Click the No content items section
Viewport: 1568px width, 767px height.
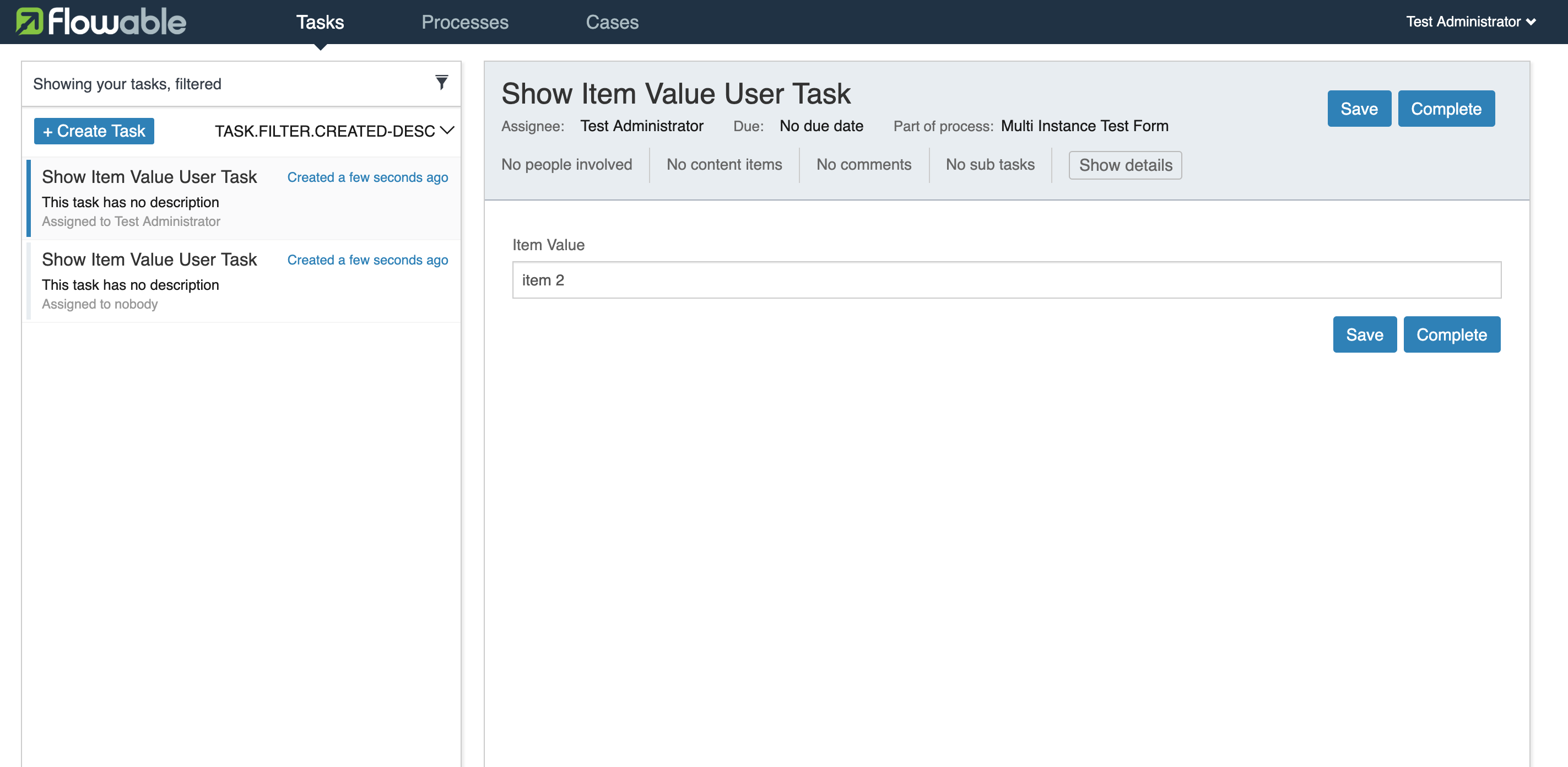[x=724, y=164]
